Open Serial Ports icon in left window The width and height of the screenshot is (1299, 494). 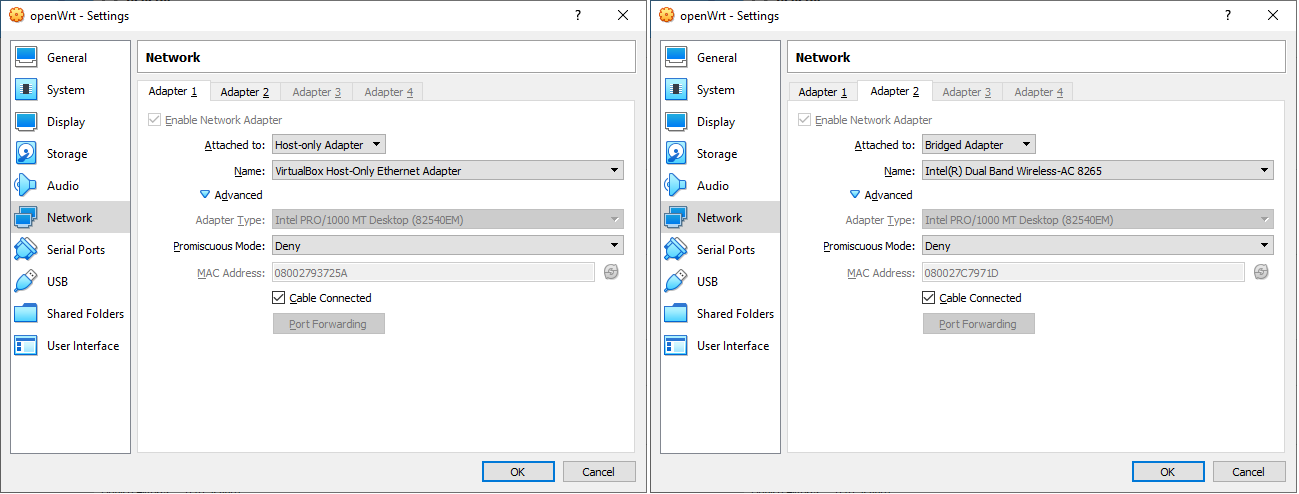click(27, 250)
